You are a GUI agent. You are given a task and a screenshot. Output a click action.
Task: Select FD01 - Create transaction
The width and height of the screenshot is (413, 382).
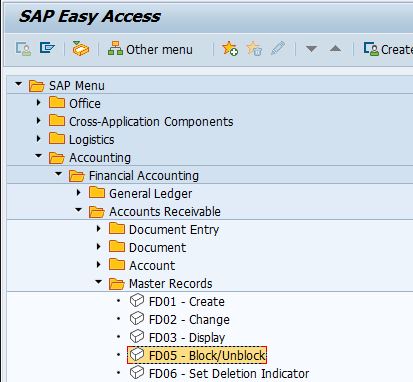187,302
